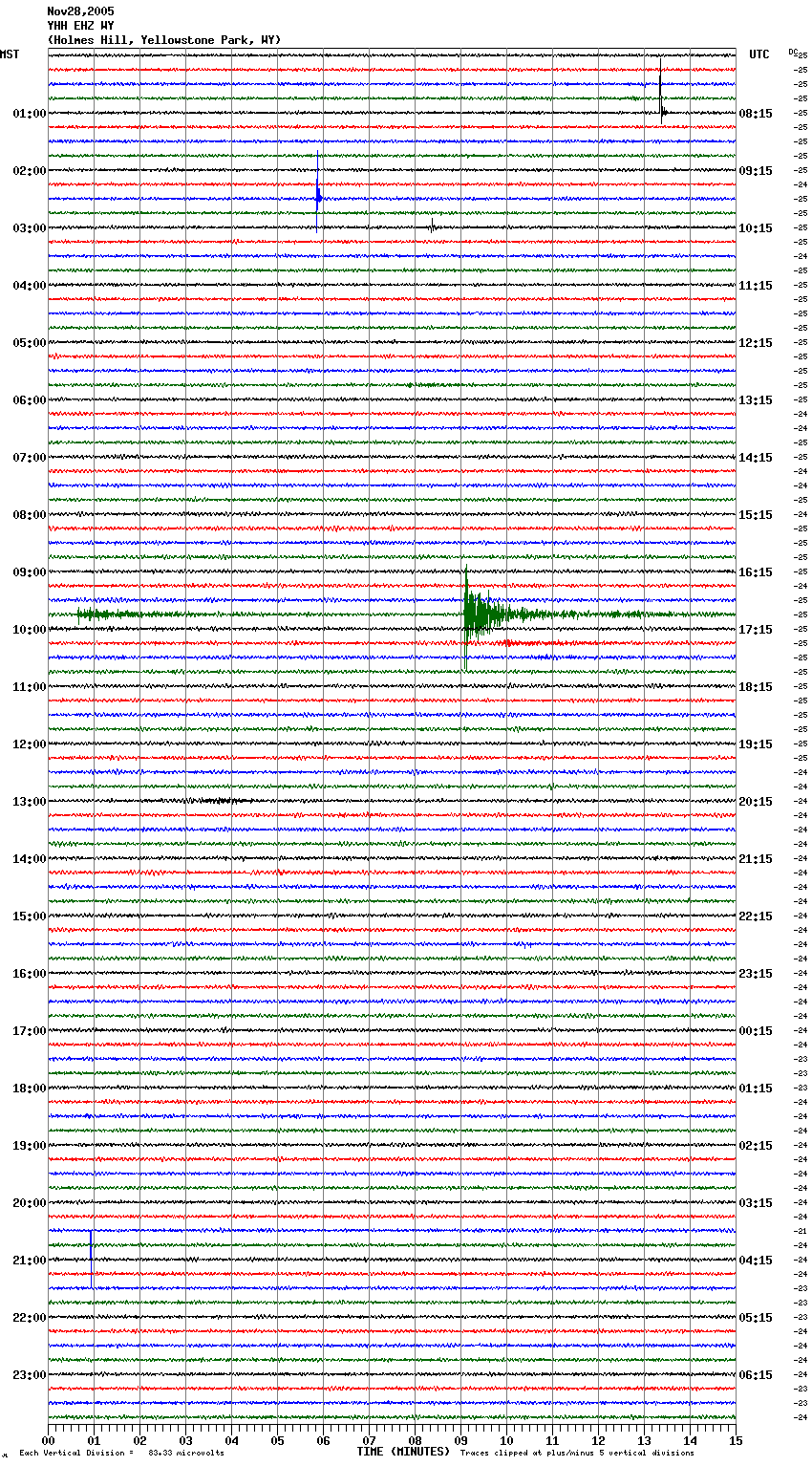The image size is (812, 1466).
Task: Select the 21:00 MST hour label
Action: click(x=29, y=1261)
